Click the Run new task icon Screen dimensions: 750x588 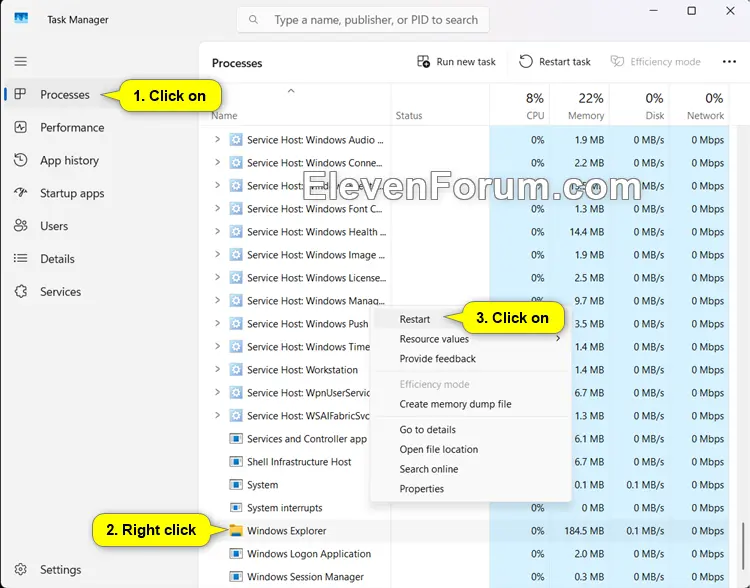point(423,61)
